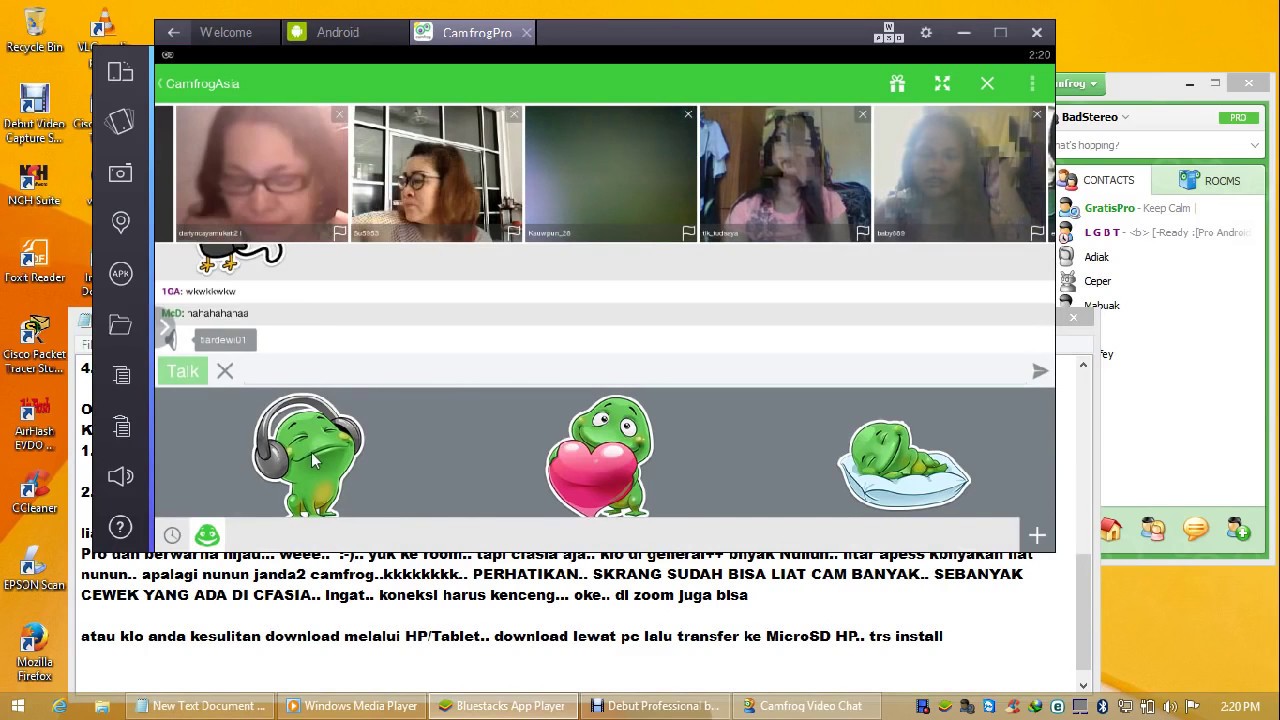Add sticker pack with plus icon
Image resolution: width=1280 pixels, height=720 pixels.
coord(1037,536)
